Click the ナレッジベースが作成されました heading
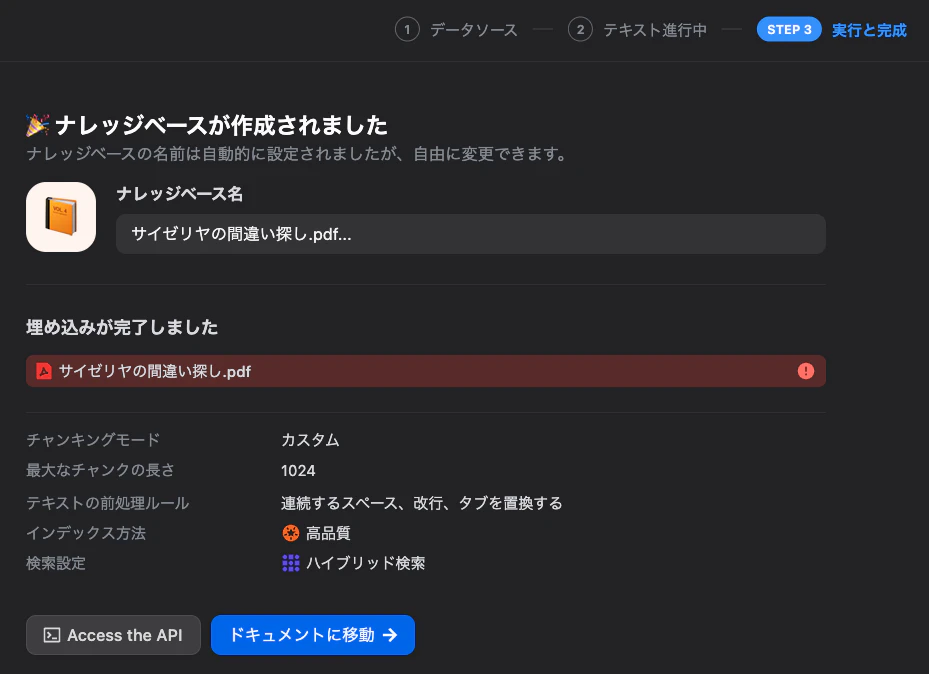Viewport: 929px width, 674px height. coord(221,126)
